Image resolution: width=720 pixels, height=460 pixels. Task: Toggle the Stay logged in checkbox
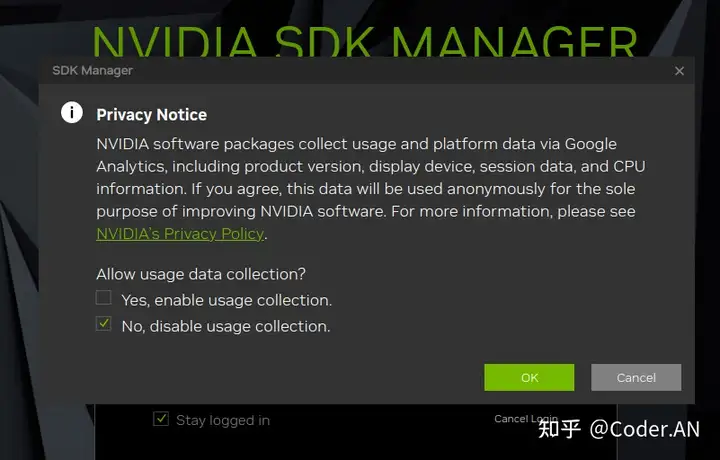tap(161, 418)
